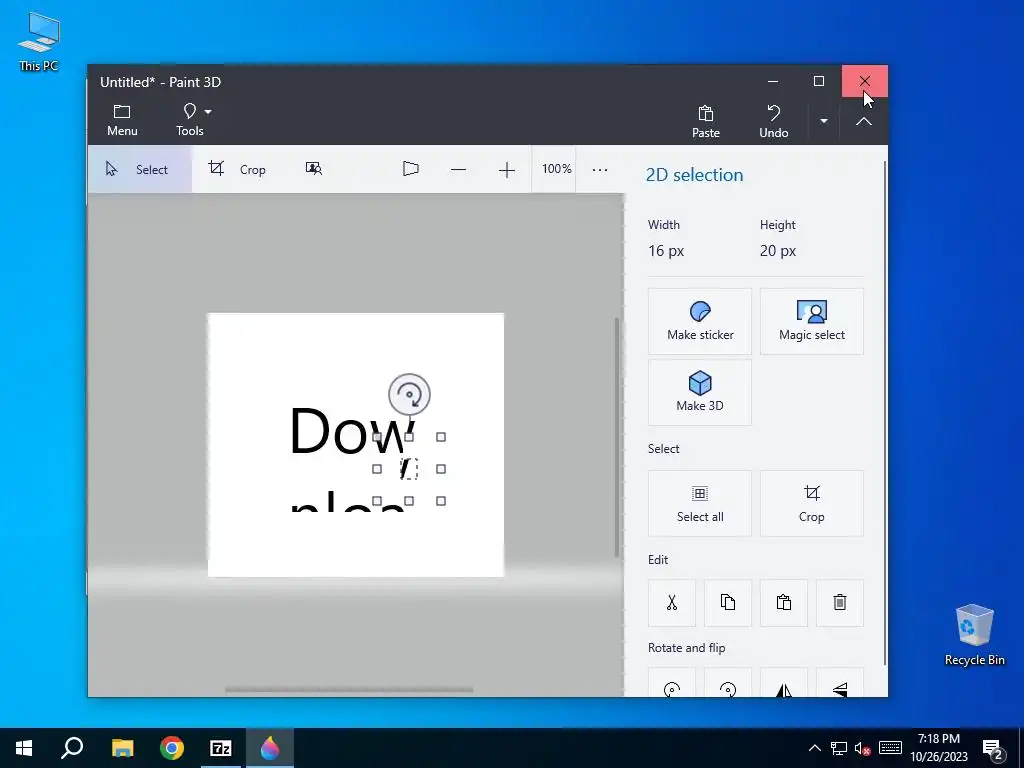The width and height of the screenshot is (1024, 768).
Task: Choose the Crop tool in toolbar
Action: tap(237, 169)
